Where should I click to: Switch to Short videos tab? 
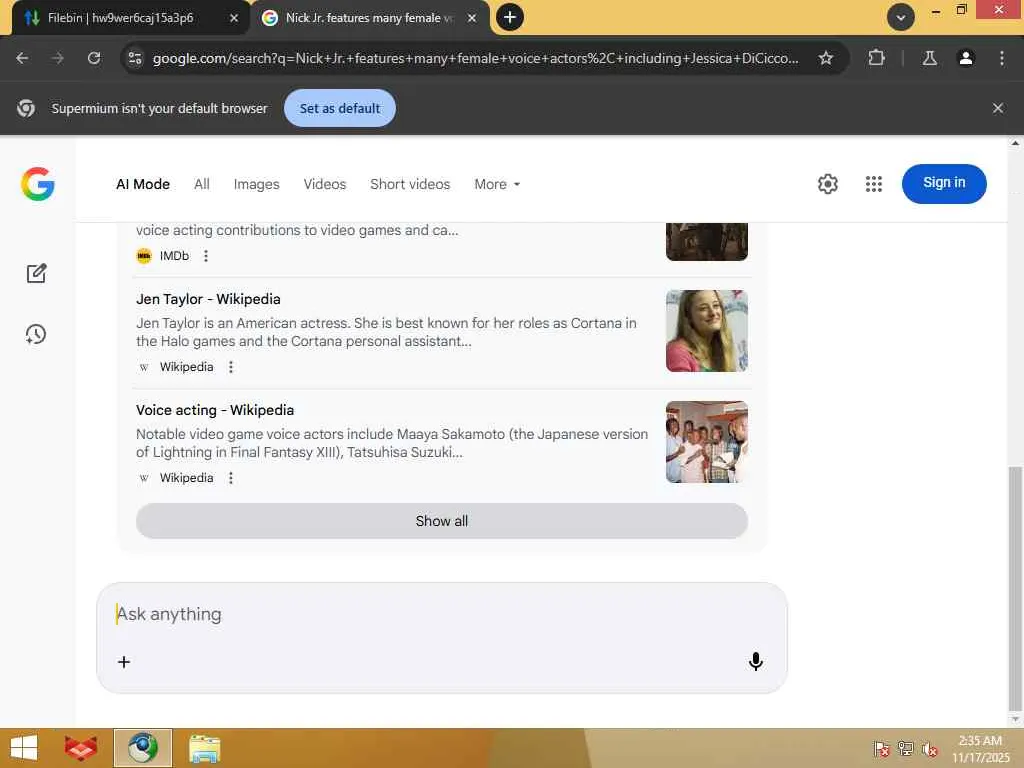[410, 184]
